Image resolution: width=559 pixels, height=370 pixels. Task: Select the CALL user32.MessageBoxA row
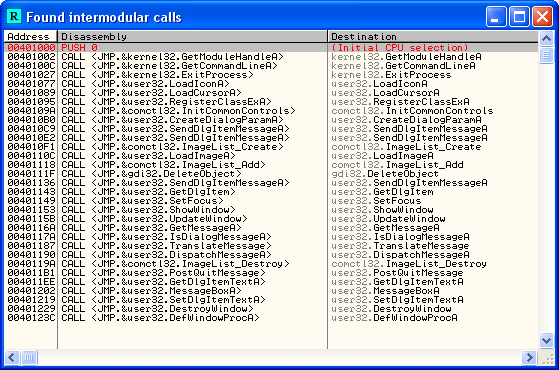pos(271,291)
